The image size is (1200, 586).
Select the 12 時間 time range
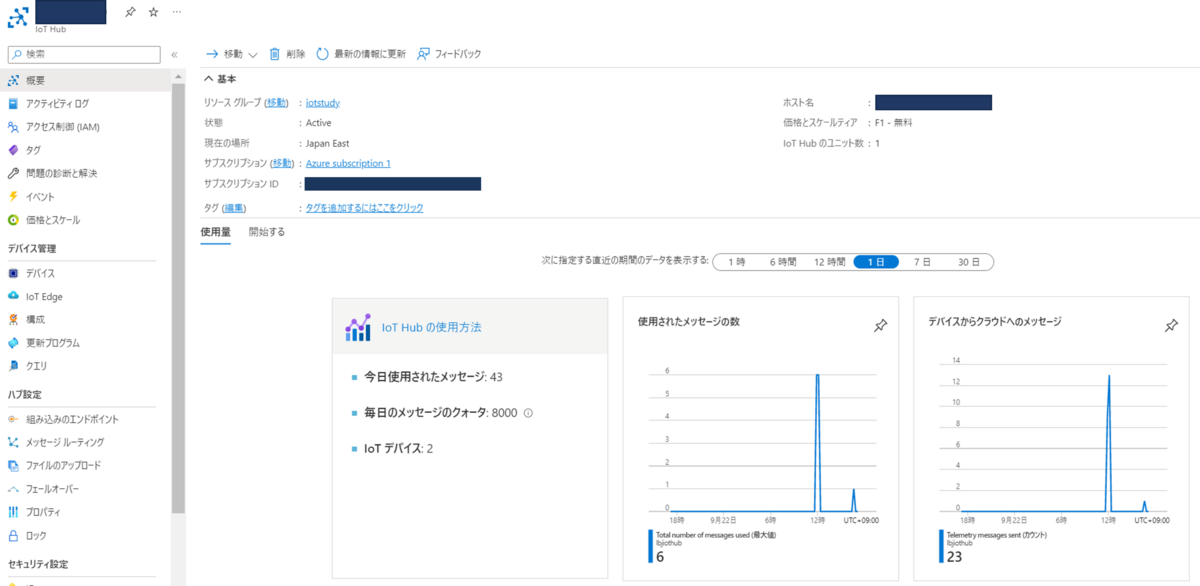coord(830,261)
